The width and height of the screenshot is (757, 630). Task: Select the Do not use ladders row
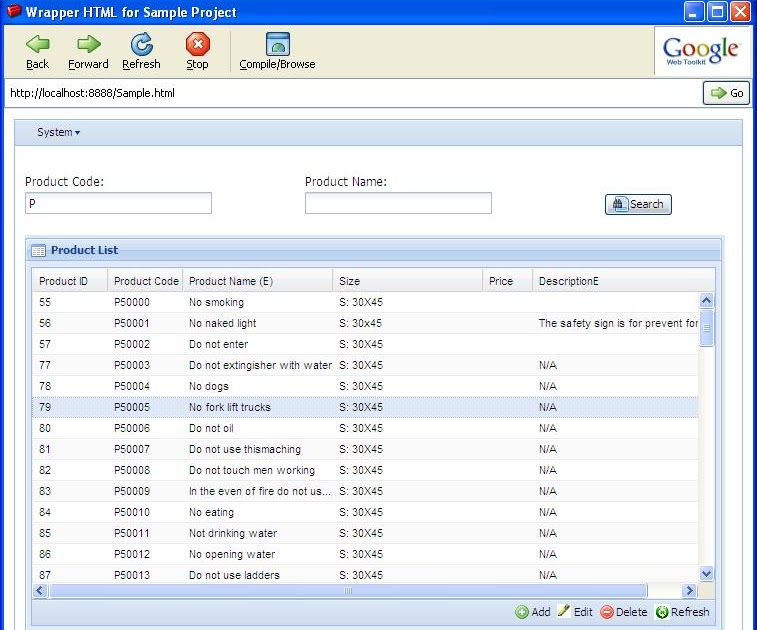(x=365, y=574)
